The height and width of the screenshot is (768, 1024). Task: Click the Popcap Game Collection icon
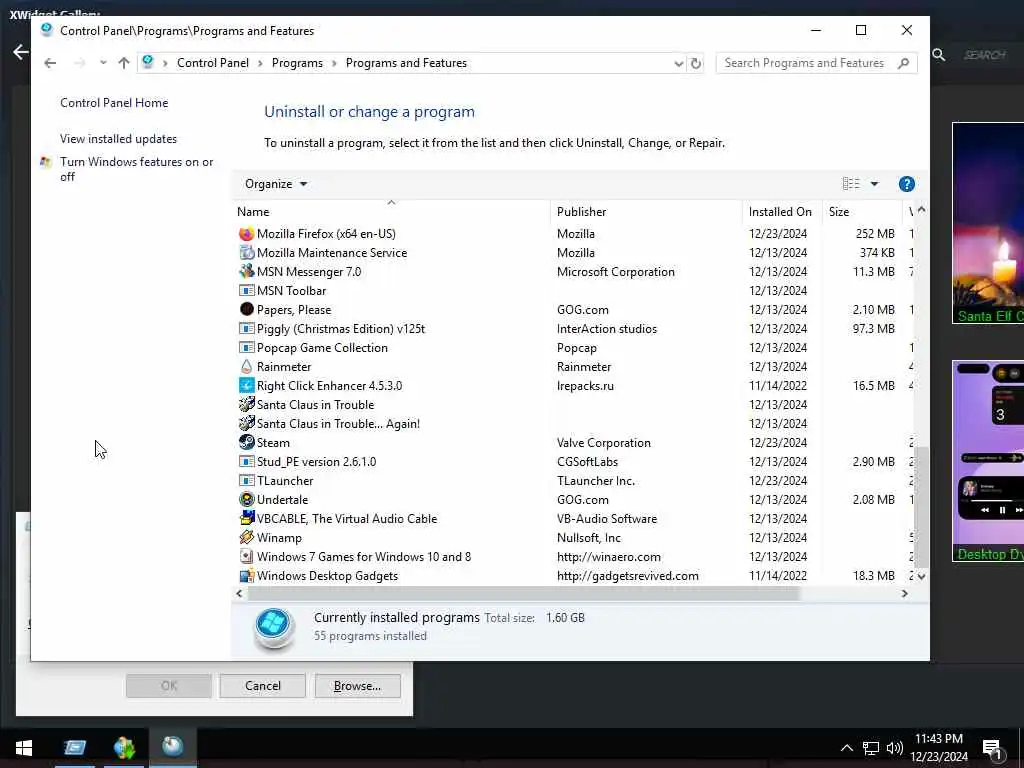[x=246, y=347]
